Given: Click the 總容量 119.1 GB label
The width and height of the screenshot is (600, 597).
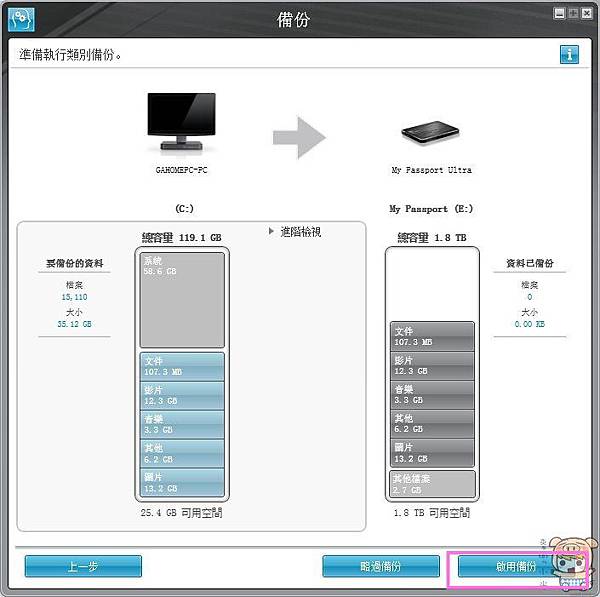Looking at the screenshot, I should 182,238.
